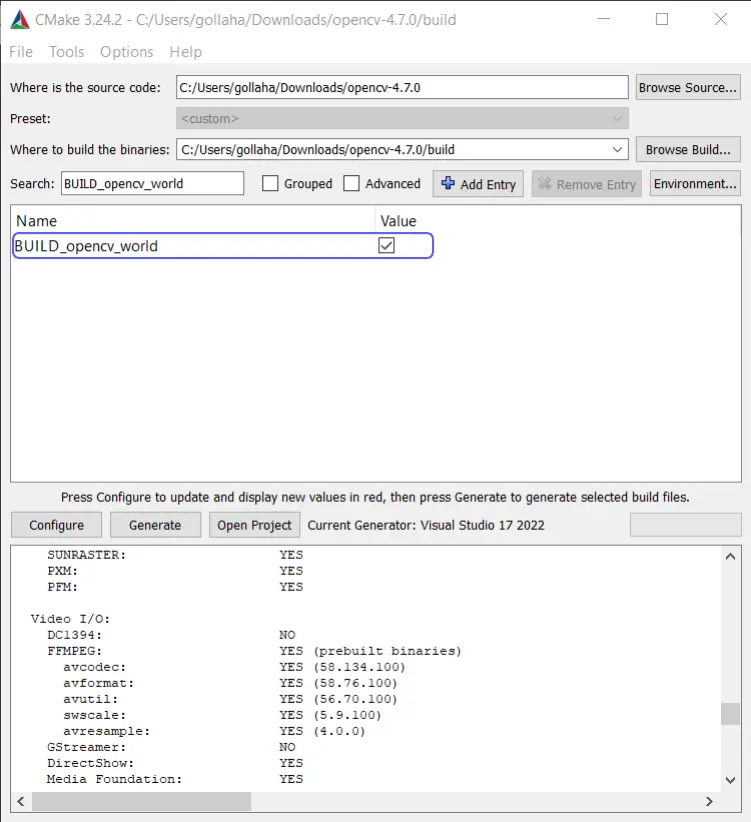This screenshot has width=751, height=822.
Task: Click the DC1394 line in log
Action: point(171,635)
